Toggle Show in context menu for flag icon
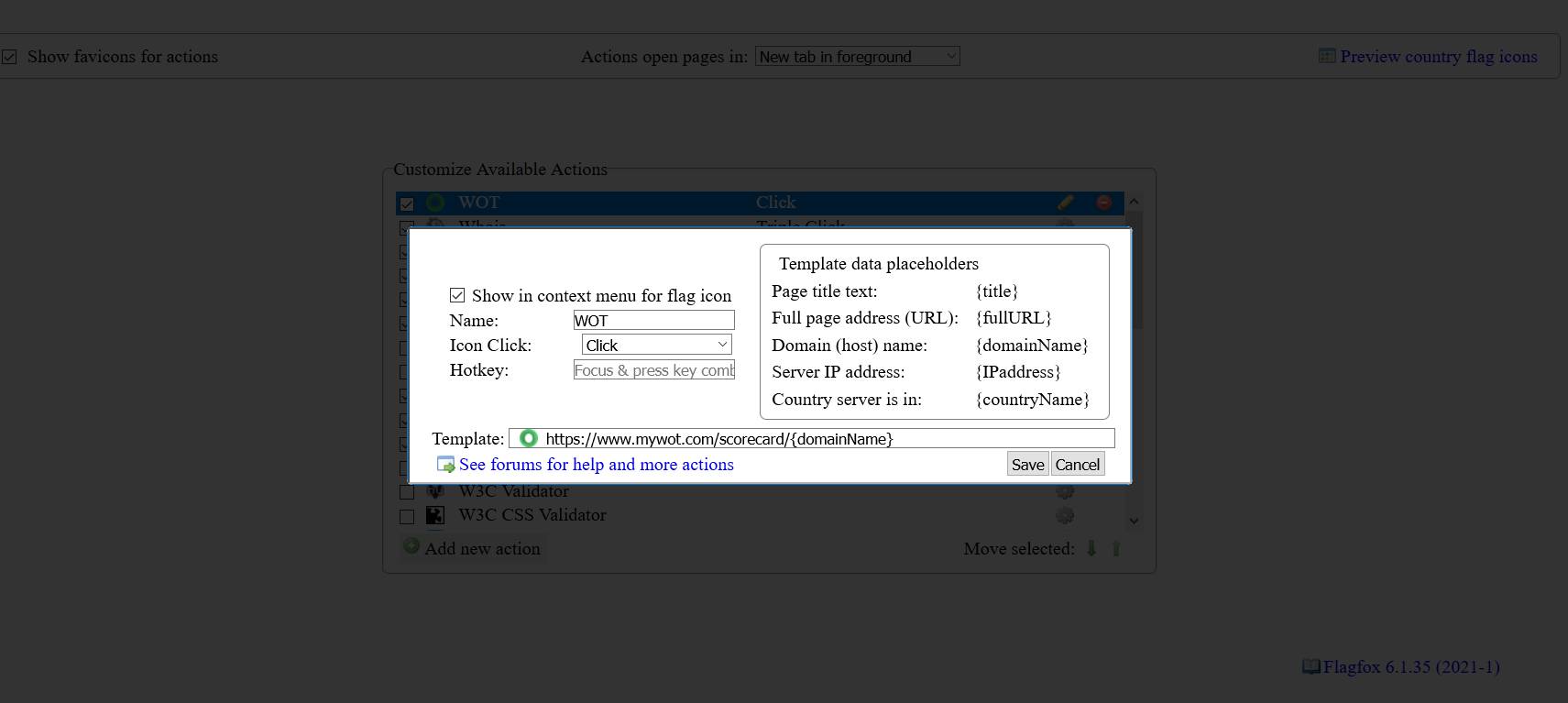1568x703 pixels. 457,295
